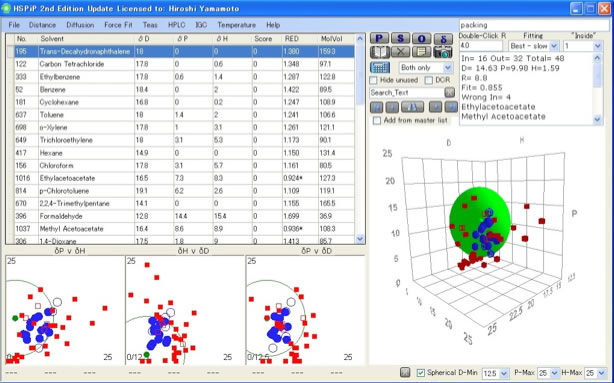The height and width of the screenshot is (383, 614).
Task: Click the blue O button
Action: (421, 38)
